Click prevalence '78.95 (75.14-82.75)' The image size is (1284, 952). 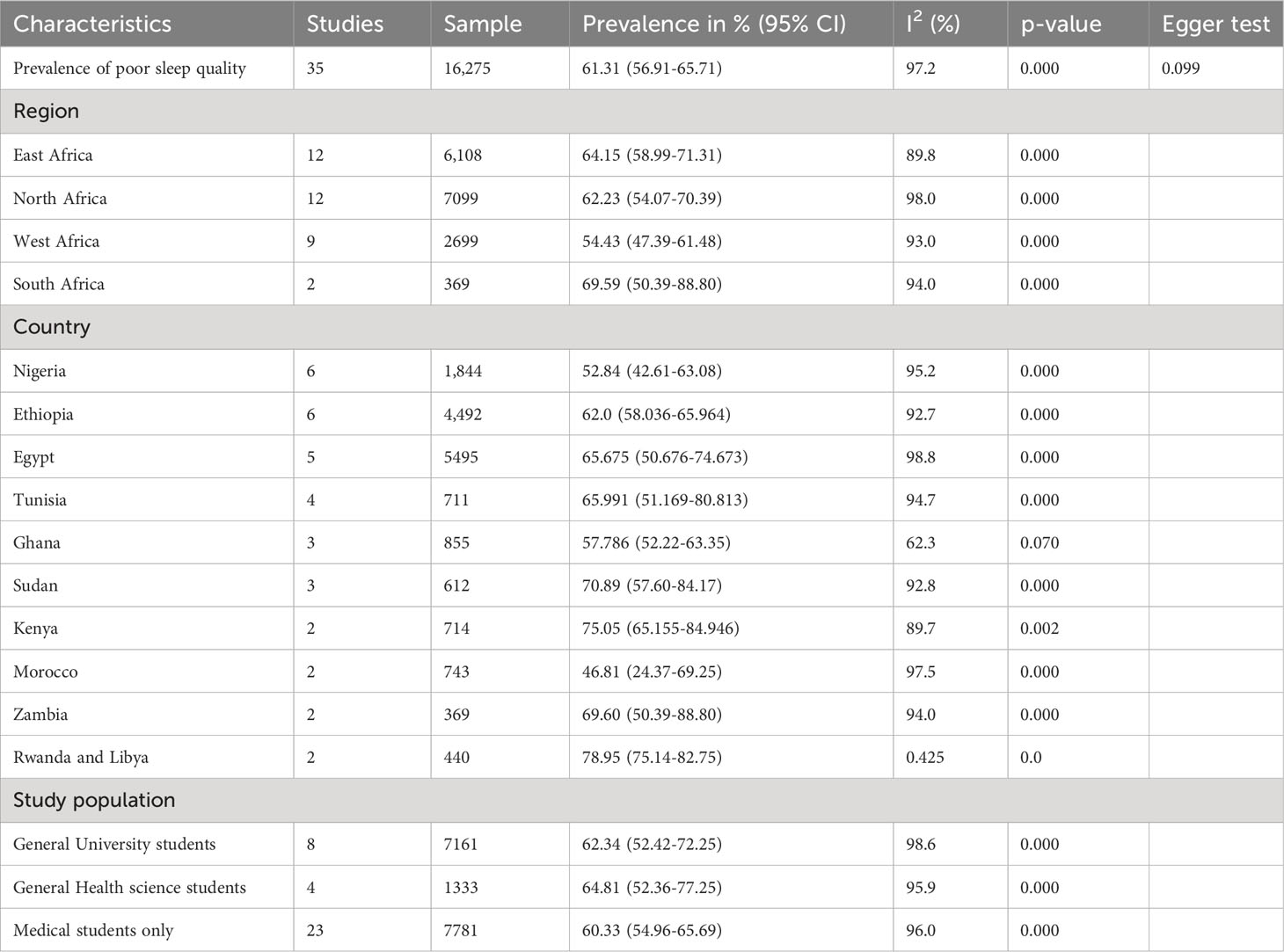(652, 758)
